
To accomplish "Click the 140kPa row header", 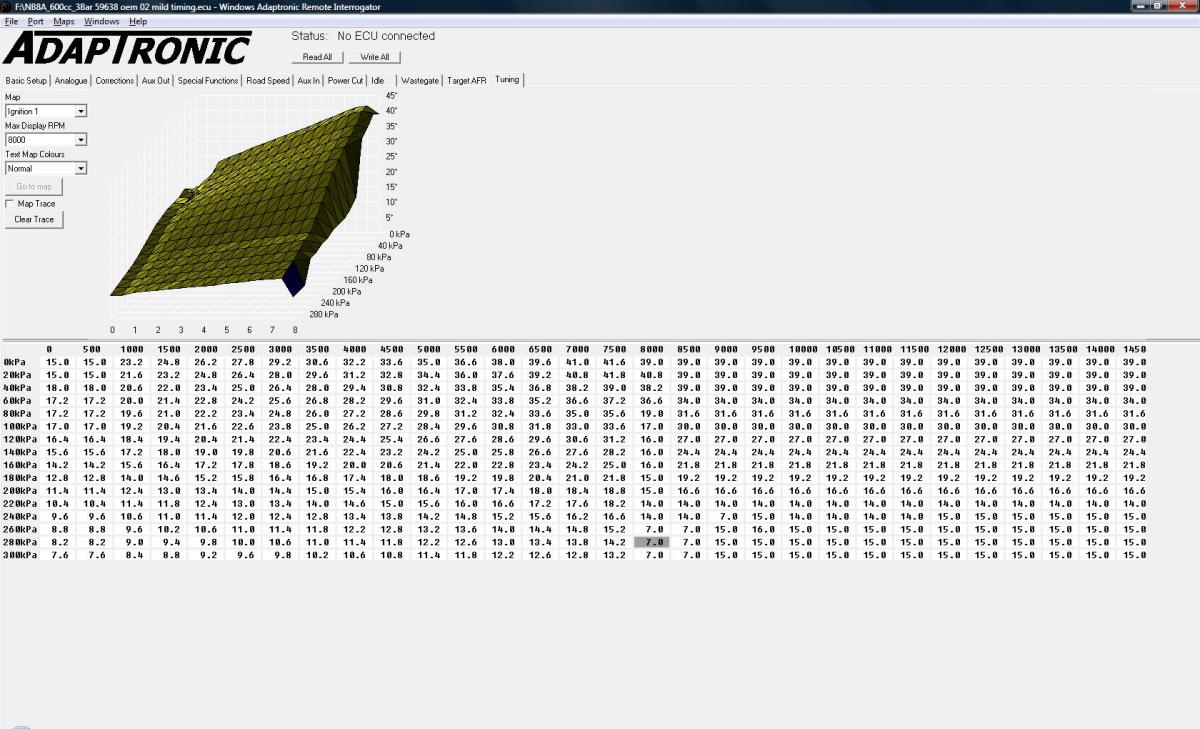I will [x=20, y=452].
